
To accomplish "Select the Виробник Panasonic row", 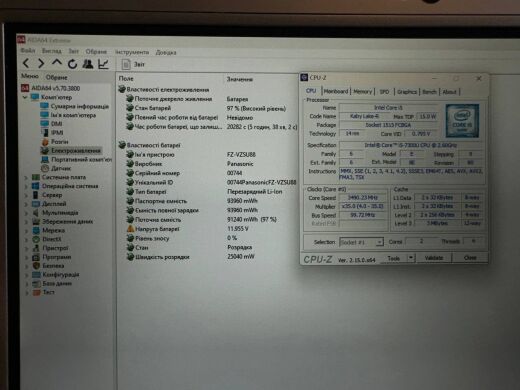I will click(207, 164).
